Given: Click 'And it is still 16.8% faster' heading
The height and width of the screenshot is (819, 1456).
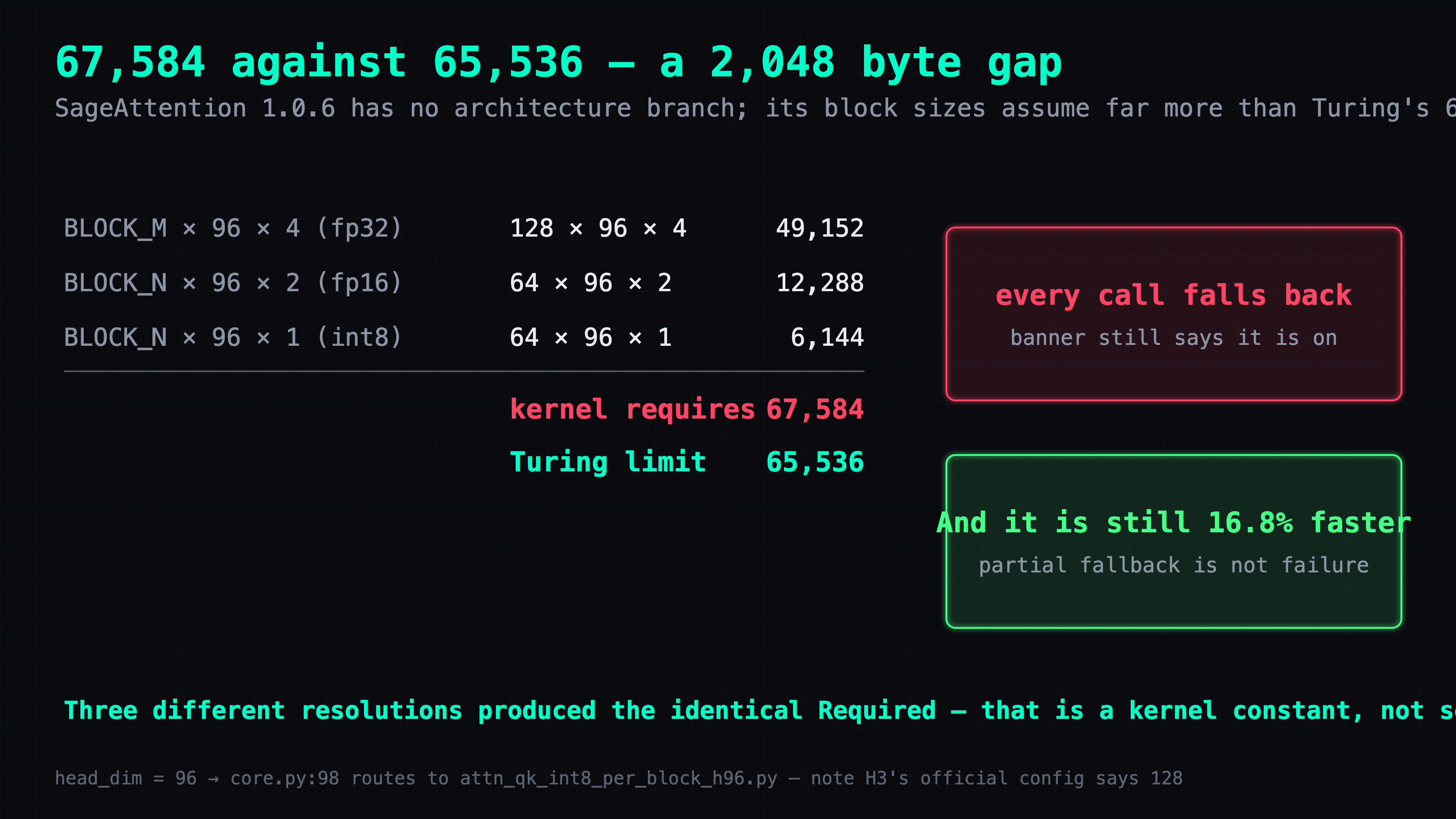Looking at the screenshot, I should [x=1173, y=522].
